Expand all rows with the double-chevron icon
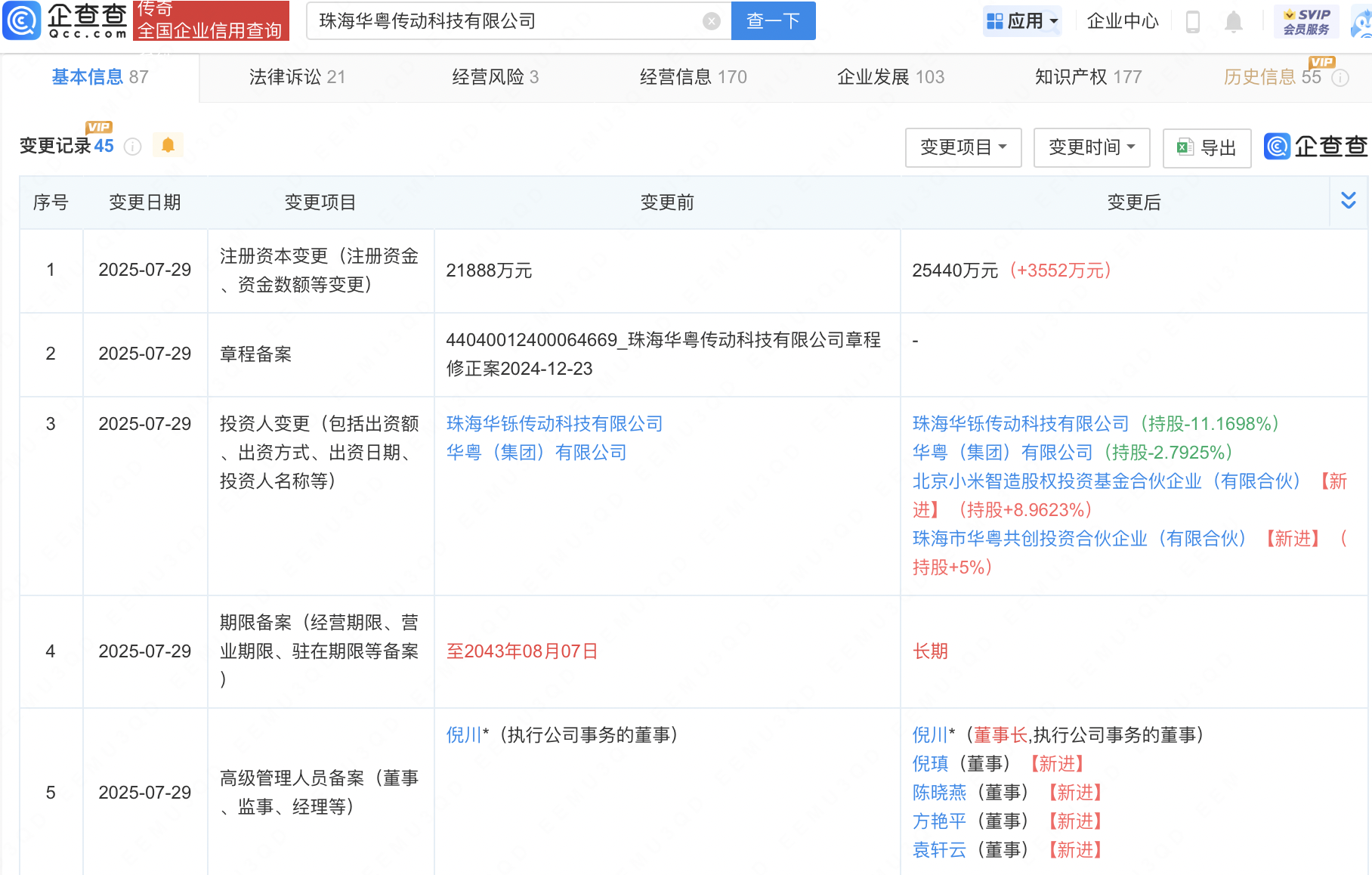The width and height of the screenshot is (1372, 875). pyautogui.click(x=1348, y=201)
